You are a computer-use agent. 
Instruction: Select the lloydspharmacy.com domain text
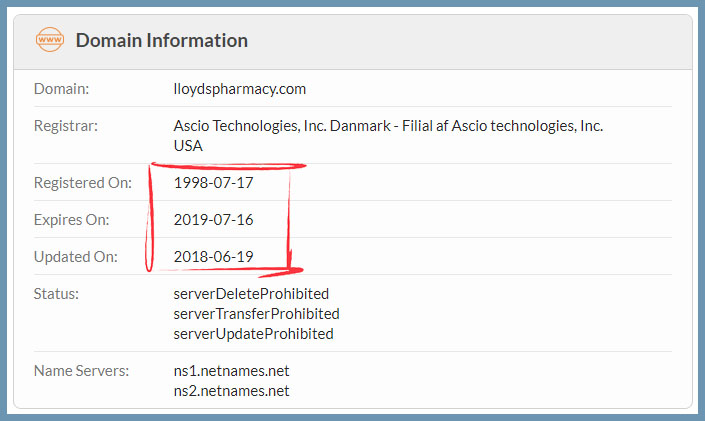click(240, 89)
